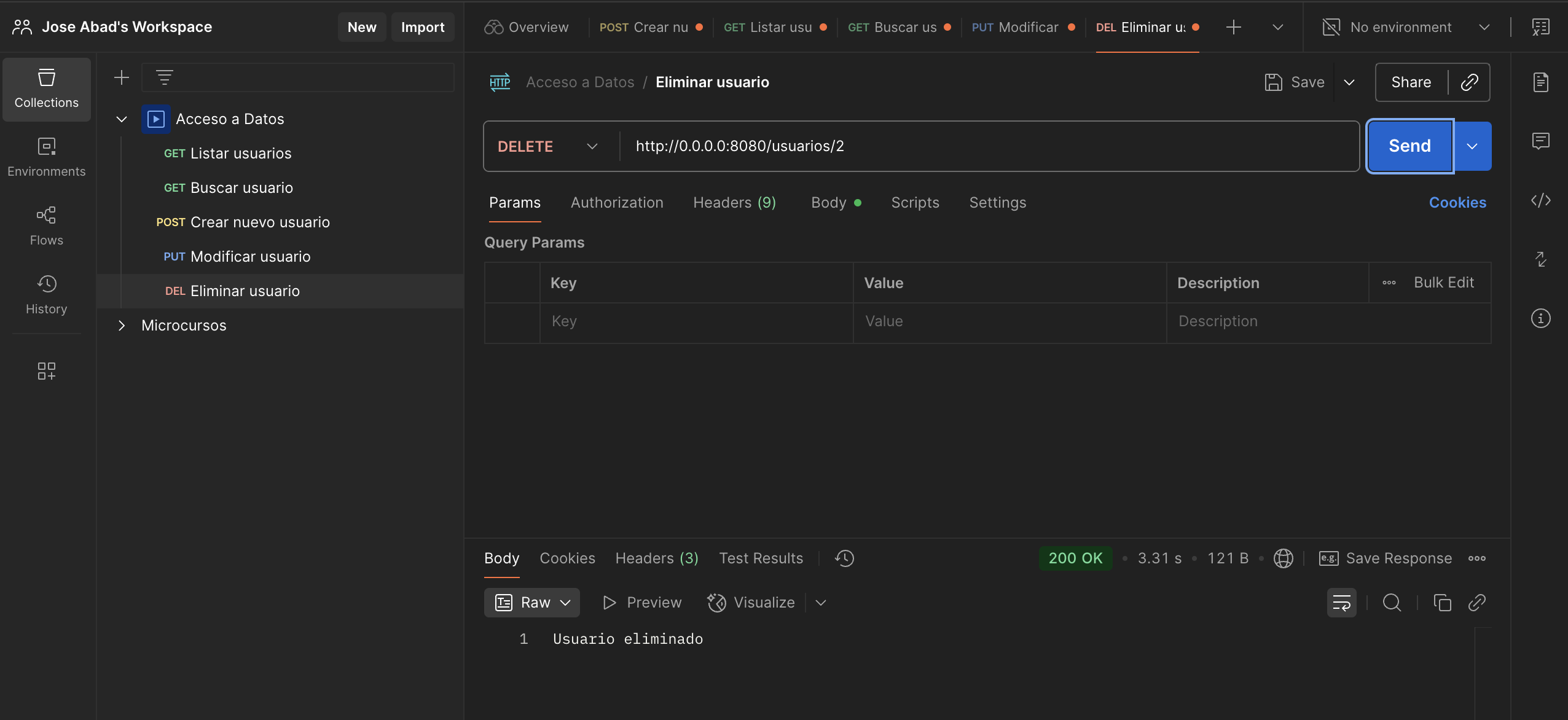Open the comments icon in right sidebar

[x=1540, y=141]
